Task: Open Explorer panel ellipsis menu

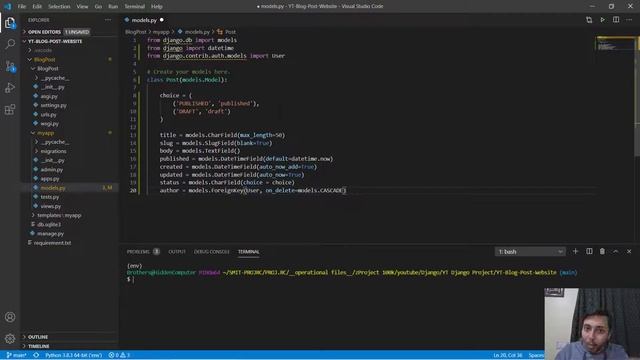Action: [108, 20]
